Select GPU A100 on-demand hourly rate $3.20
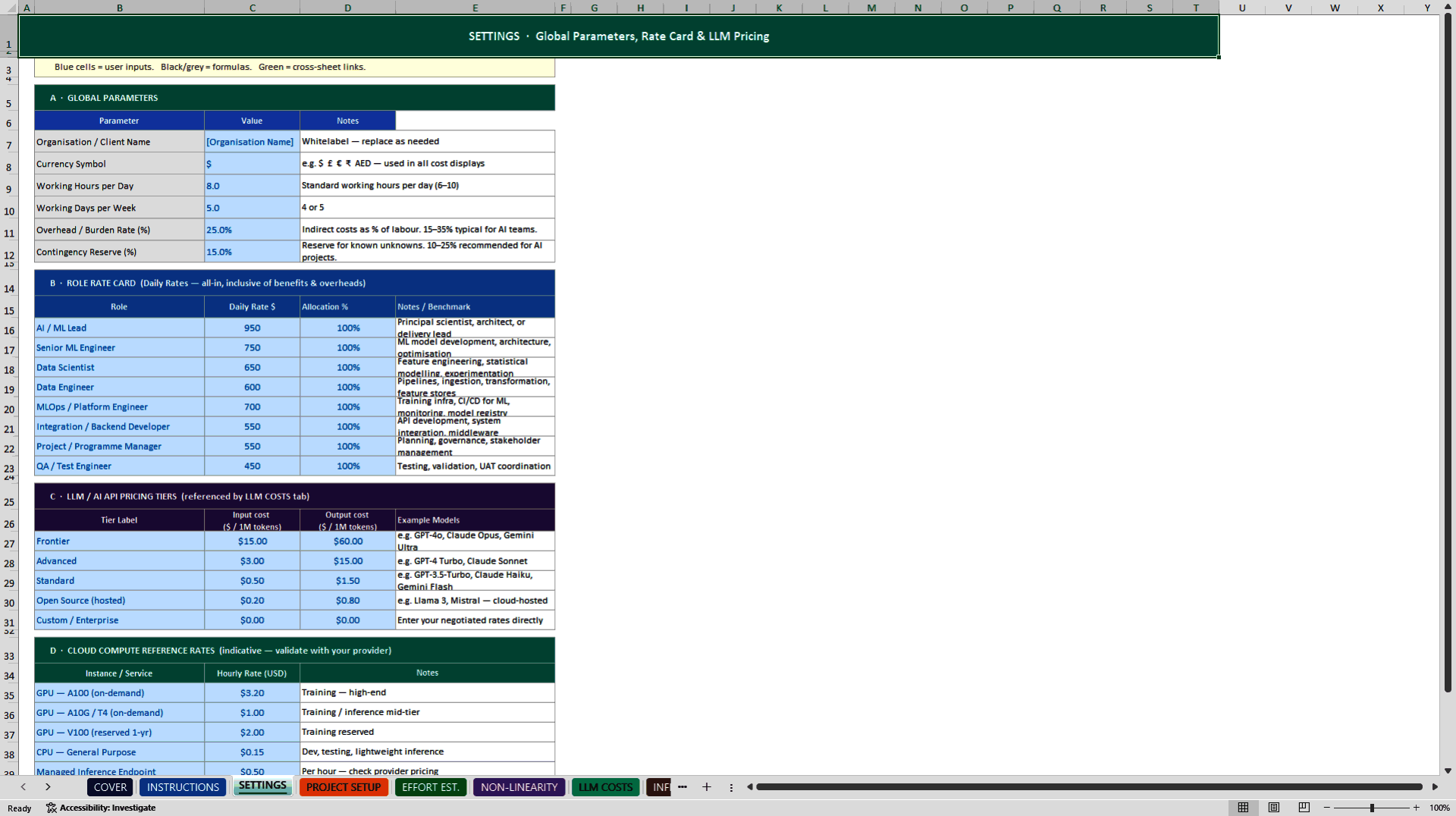 click(252, 692)
